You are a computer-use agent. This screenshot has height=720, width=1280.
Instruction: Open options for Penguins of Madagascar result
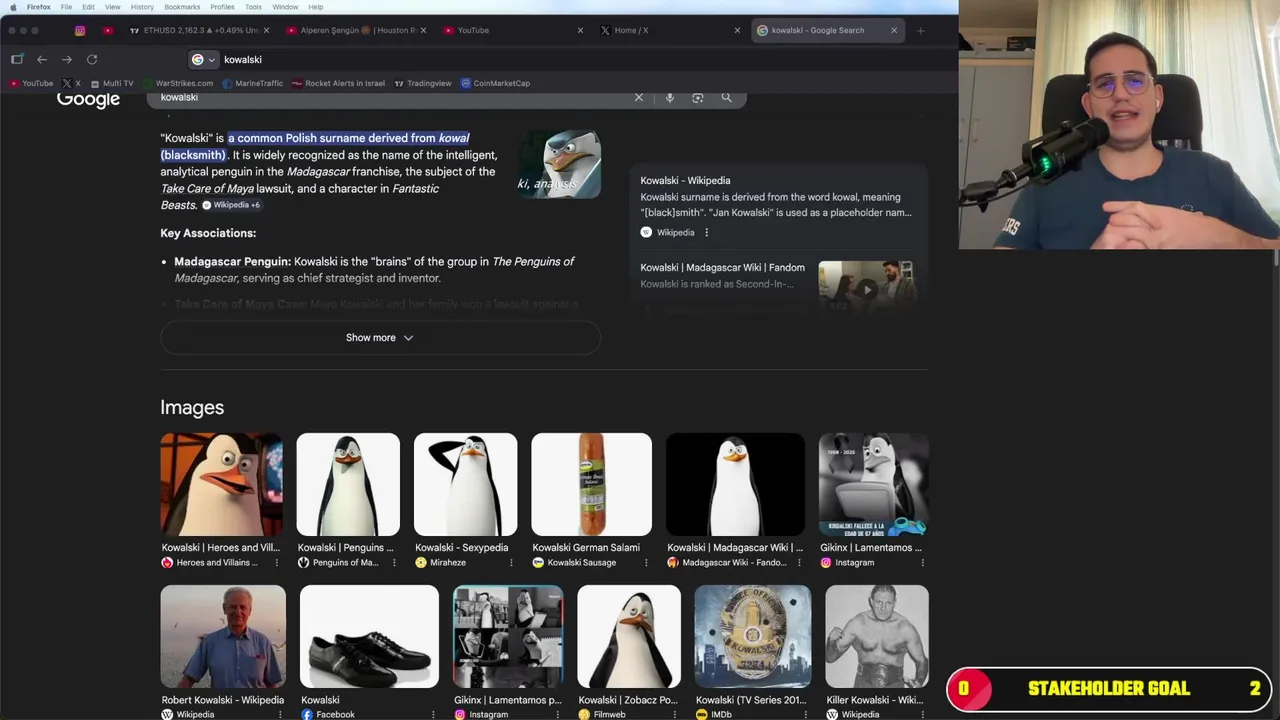click(393, 563)
